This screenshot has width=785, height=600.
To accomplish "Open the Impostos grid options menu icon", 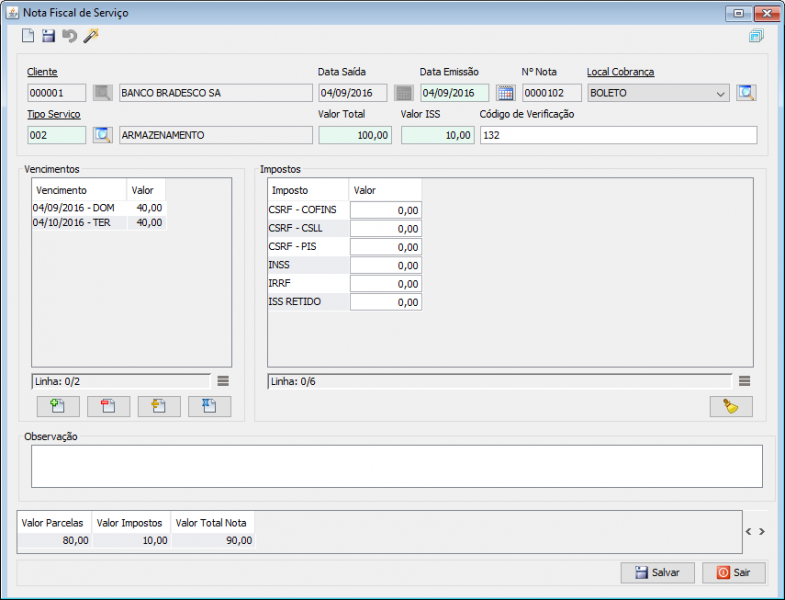I will [x=744, y=381].
